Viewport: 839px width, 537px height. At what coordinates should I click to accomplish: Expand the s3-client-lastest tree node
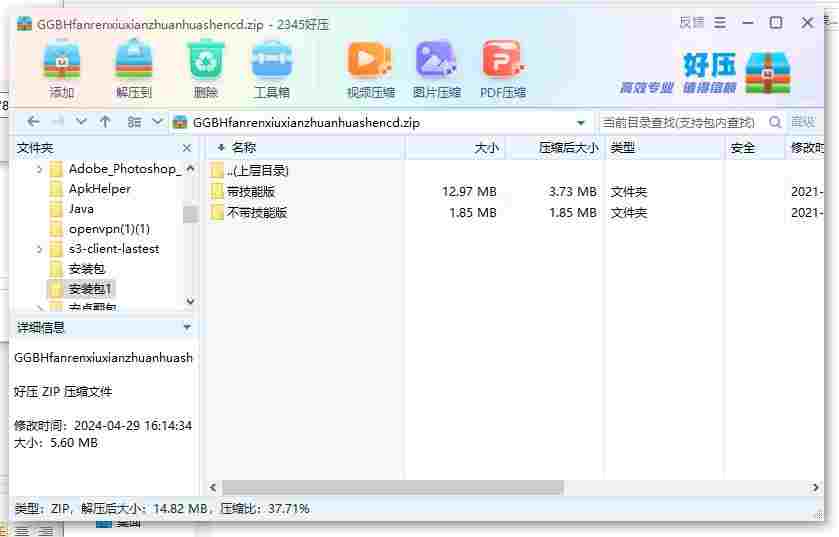pos(39,249)
